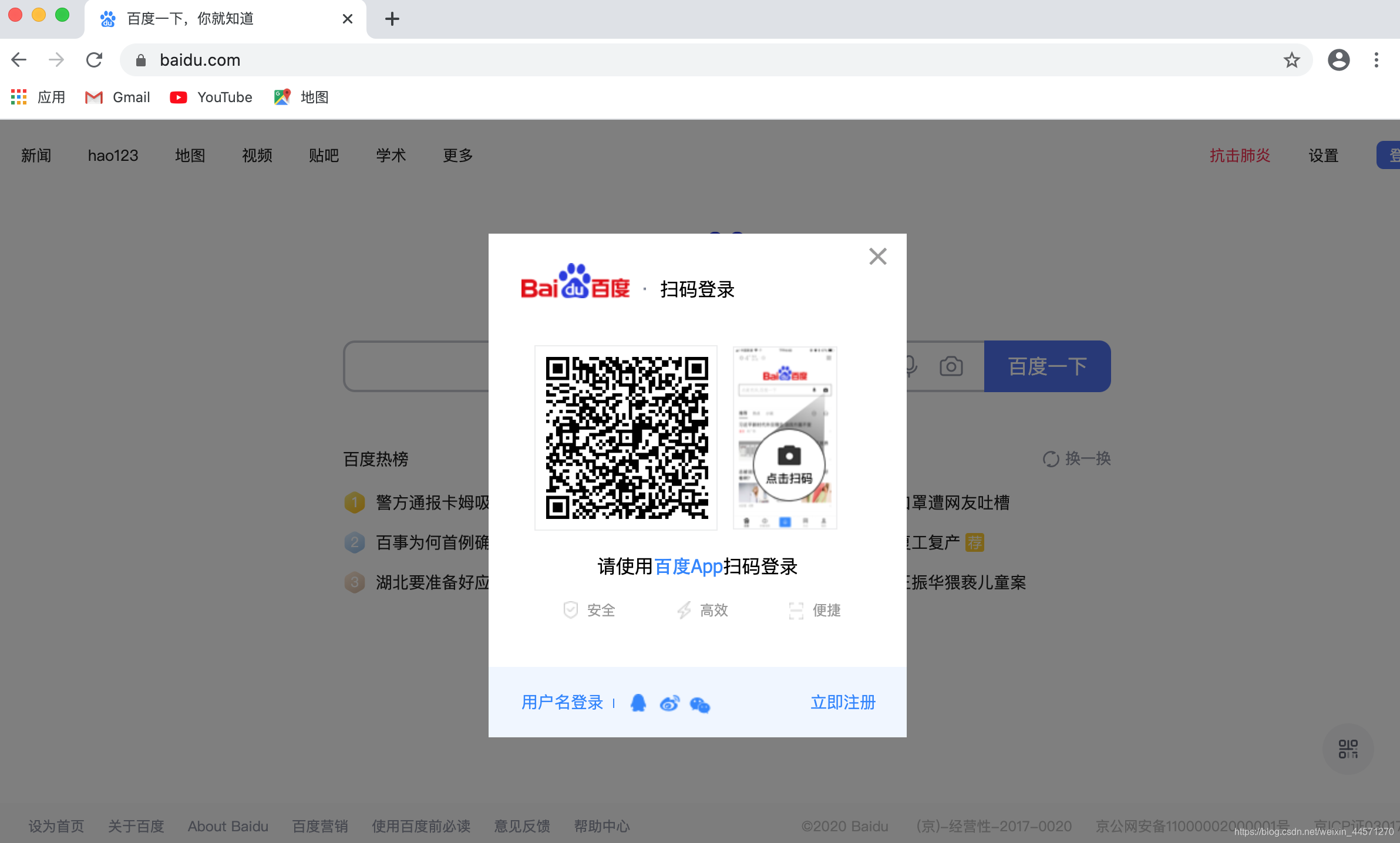Bookmark this page with star icon
1400x843 pixels.
pos(1291,60)
